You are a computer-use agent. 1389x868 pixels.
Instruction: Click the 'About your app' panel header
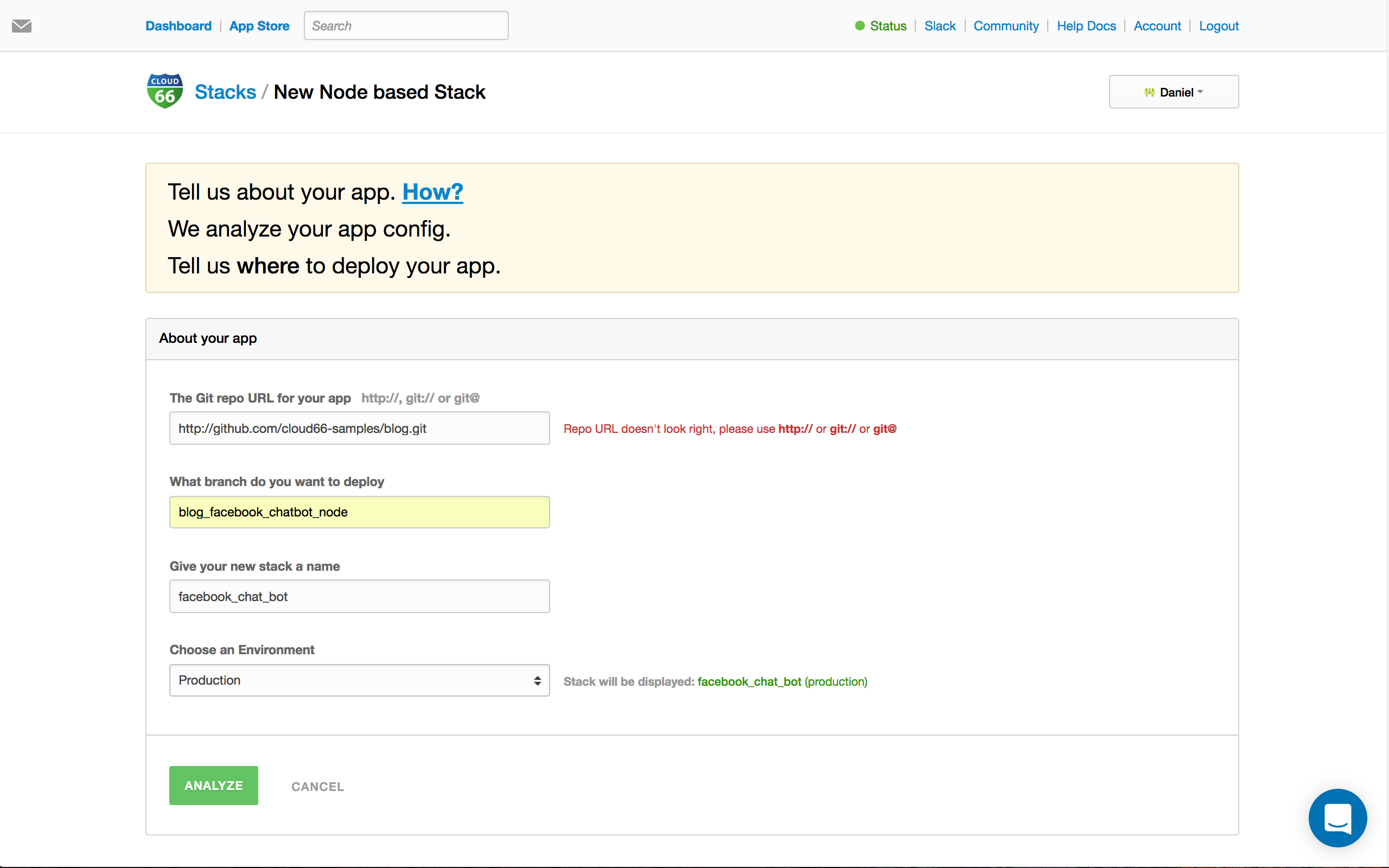point(692,339)
